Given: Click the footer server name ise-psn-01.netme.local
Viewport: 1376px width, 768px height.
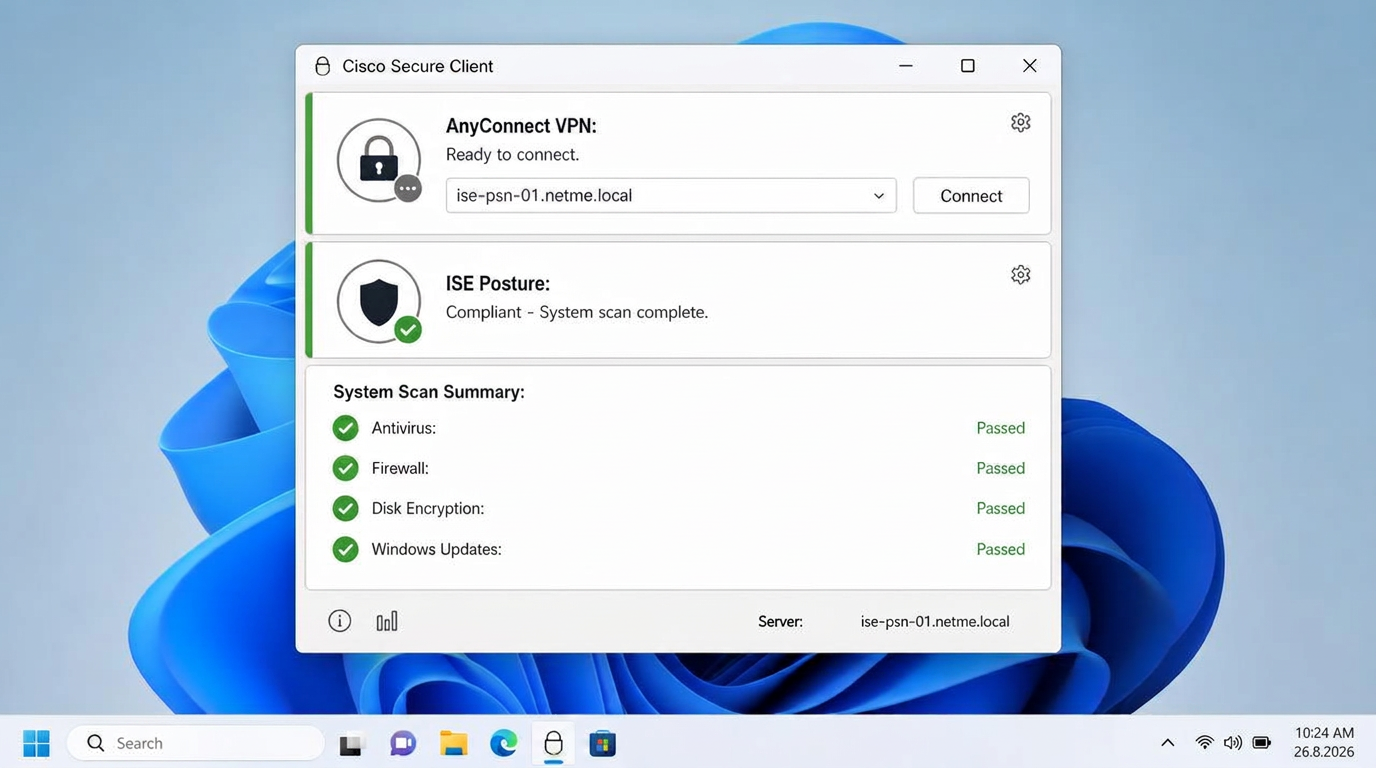Looking at the screenshot, I should click(x=935, y=621).
